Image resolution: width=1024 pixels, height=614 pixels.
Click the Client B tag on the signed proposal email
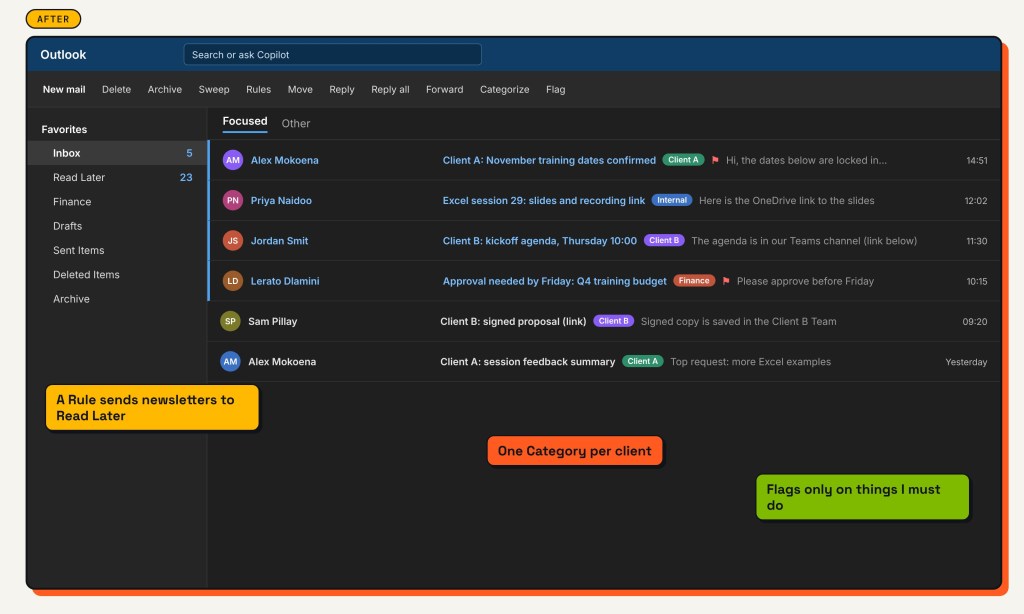(613, 321)
